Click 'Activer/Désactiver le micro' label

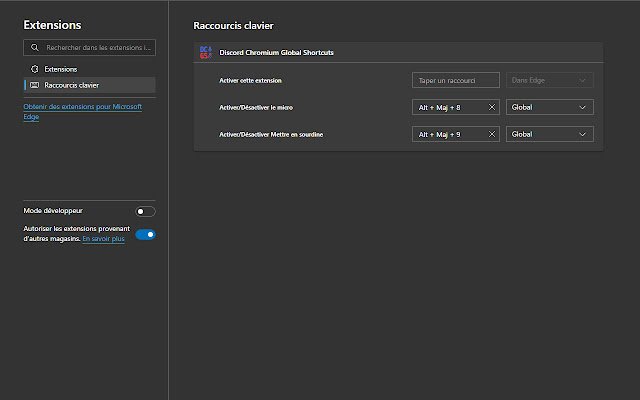[256, 107]
